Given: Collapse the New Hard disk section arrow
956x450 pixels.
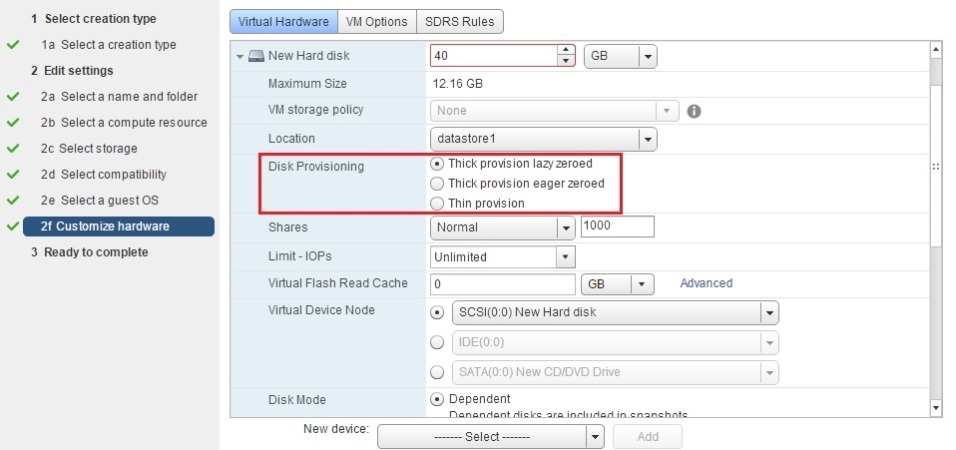Looking at the screenshot, I should click(240, 56).
